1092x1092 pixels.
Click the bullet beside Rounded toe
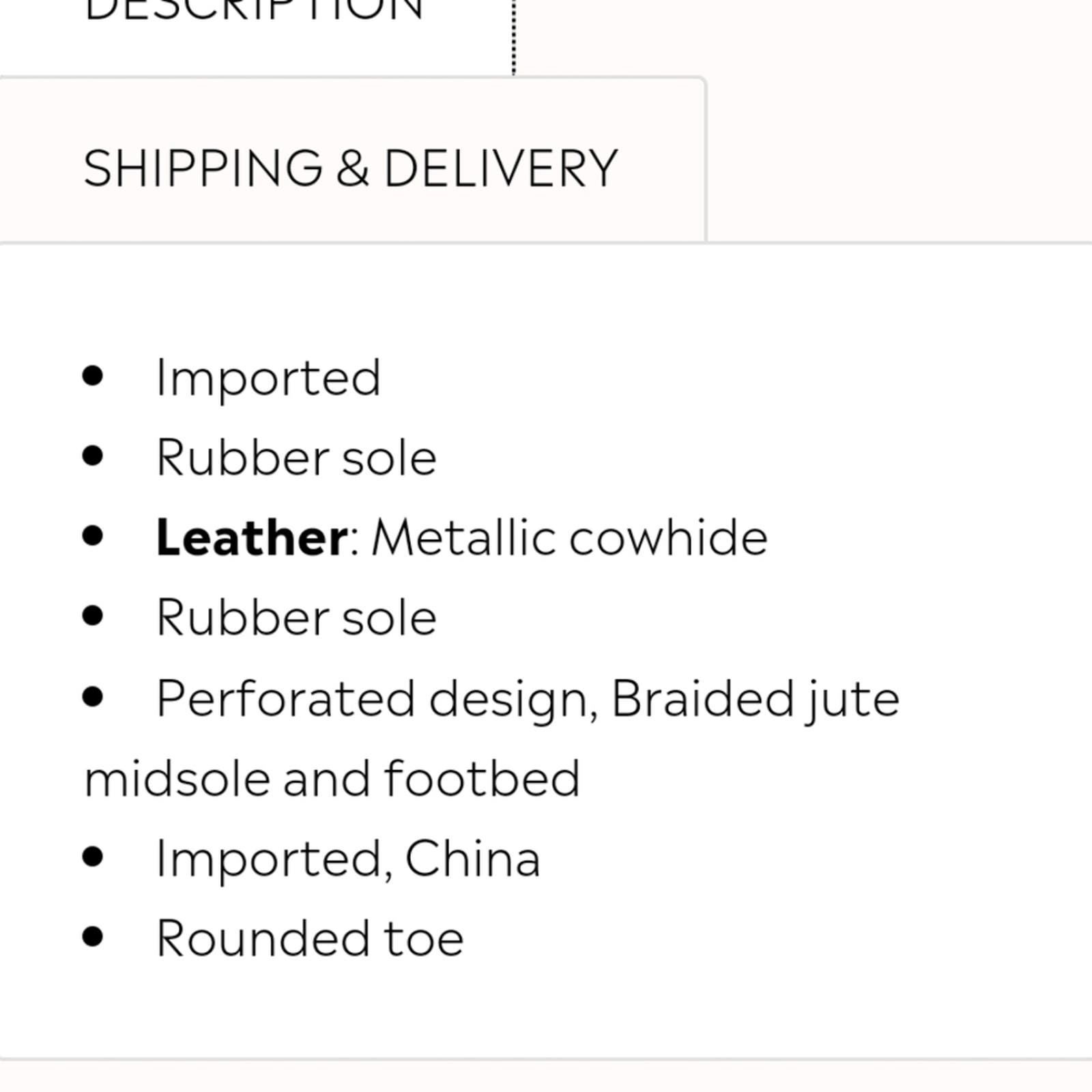pyautogui.click(x=92, y=937)
